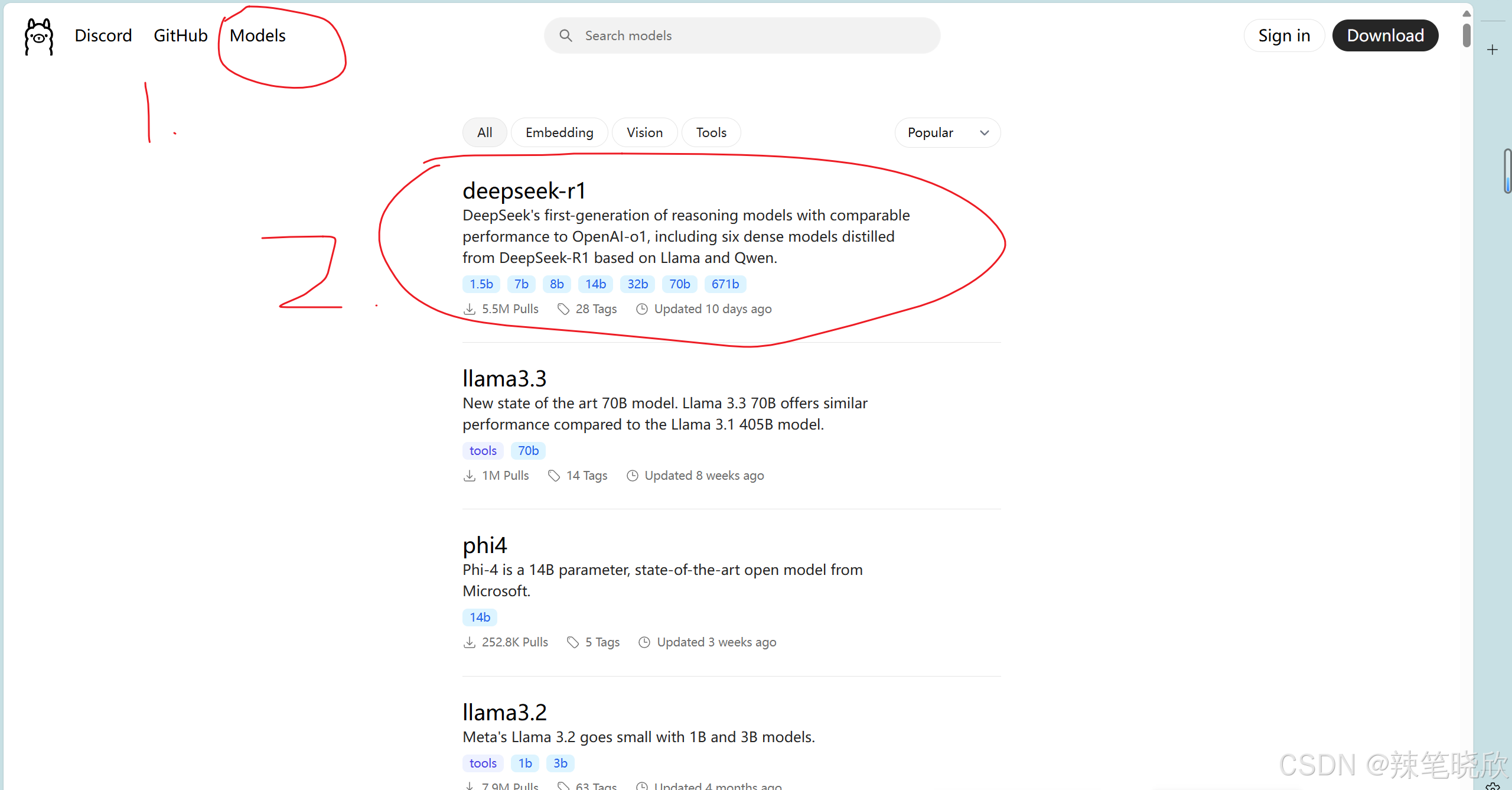Screen dimensions: 1512x790
Task: Open the llama3.2 model page
Action: pyautogui.click(x=504, y=712)
